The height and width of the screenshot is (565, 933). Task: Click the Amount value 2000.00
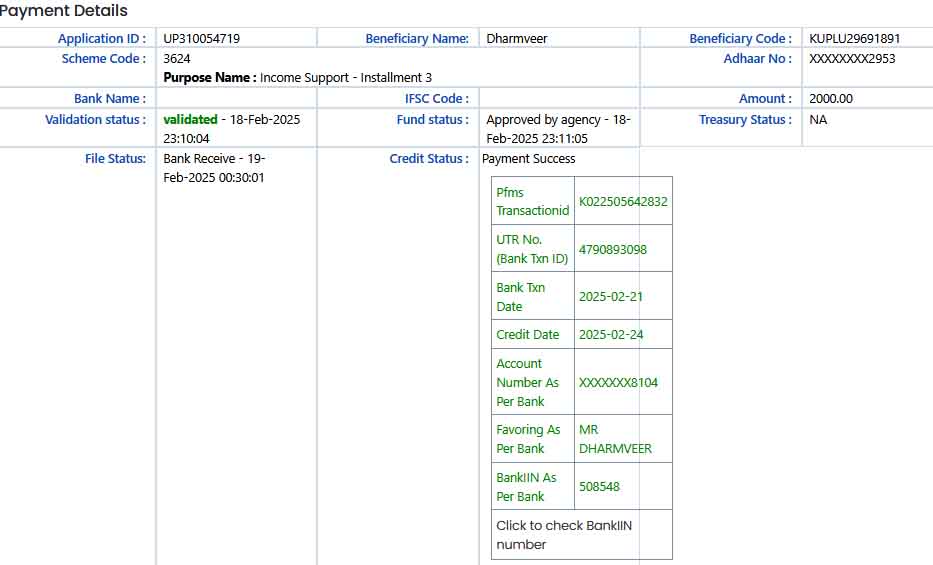tap(831, 99)
